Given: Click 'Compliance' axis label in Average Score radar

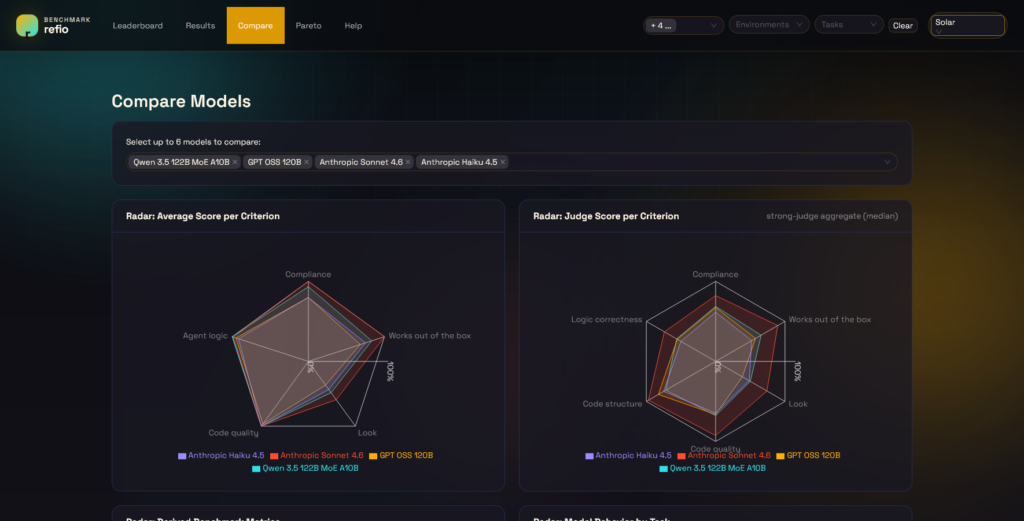Looking at the screenshot, I should tap(308, 274).
